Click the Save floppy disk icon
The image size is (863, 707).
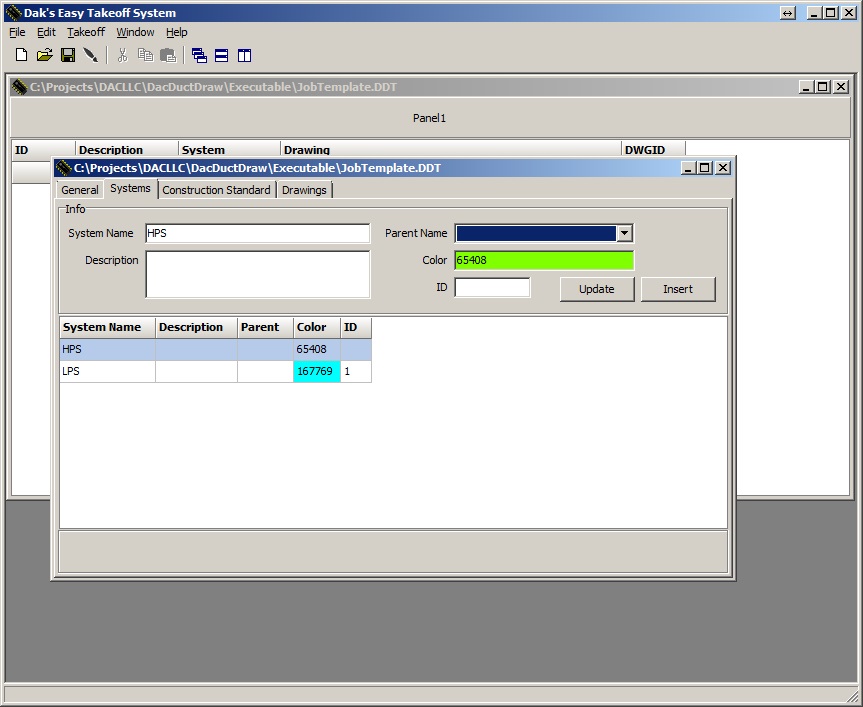coord(68,55)
